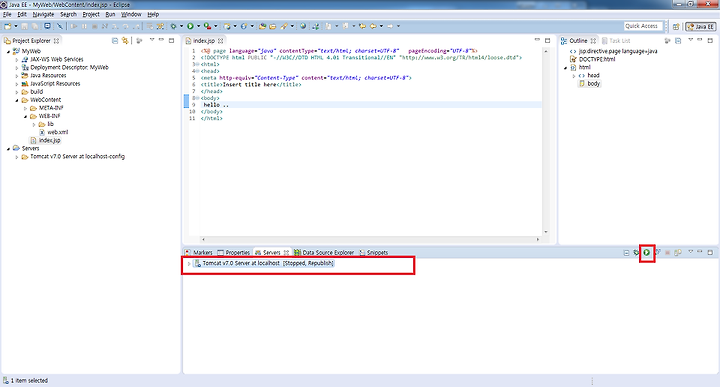Minimize the Project Explorer view
720x387 pixels.
[x=161, y=40]
